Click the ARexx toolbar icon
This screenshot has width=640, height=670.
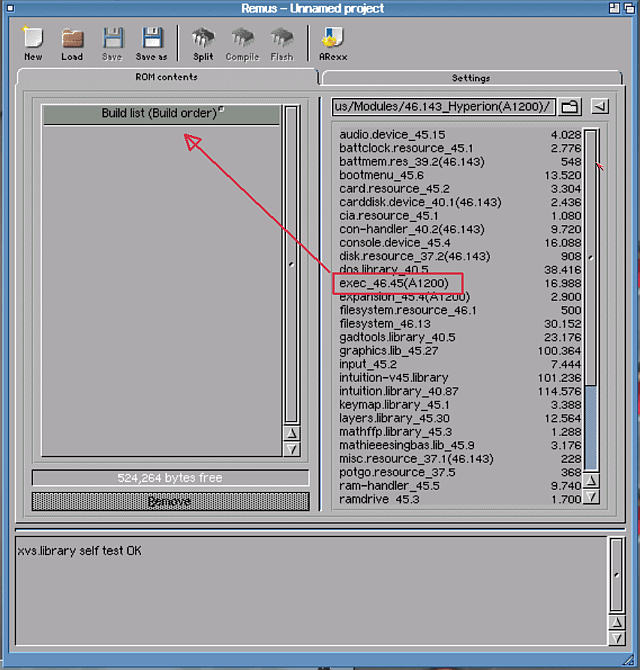point(331,43)
